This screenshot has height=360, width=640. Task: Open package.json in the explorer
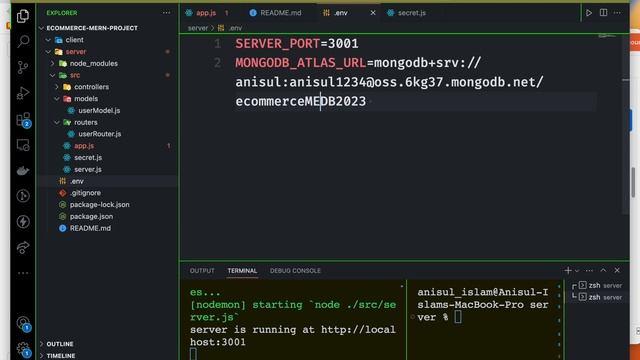(x=108, y=216)
